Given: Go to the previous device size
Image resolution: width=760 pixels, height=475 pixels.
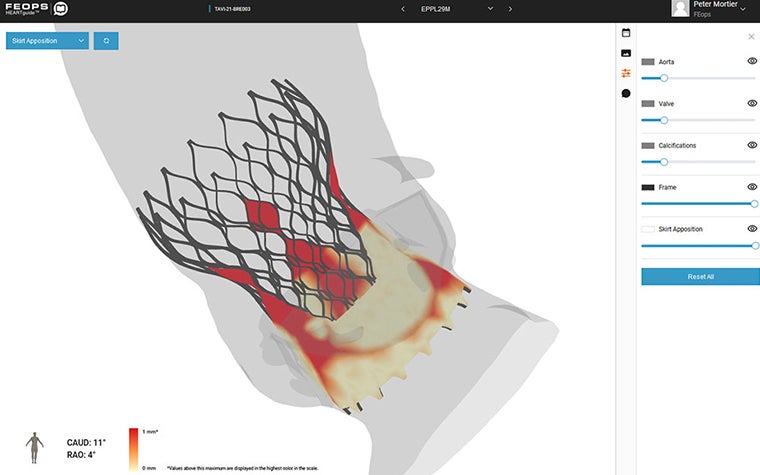Looking at the screenshot, I should (403, 9).
